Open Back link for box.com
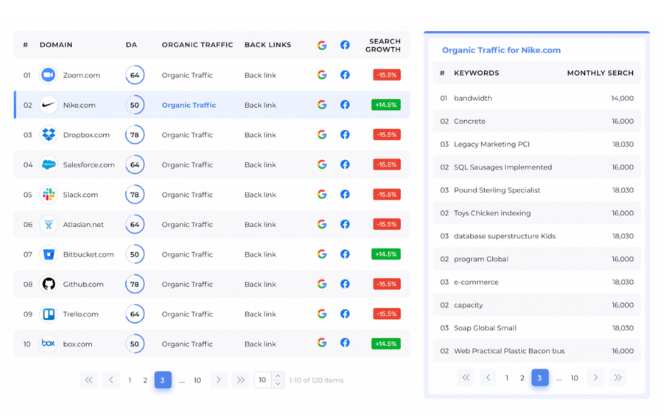 (260, 344)
